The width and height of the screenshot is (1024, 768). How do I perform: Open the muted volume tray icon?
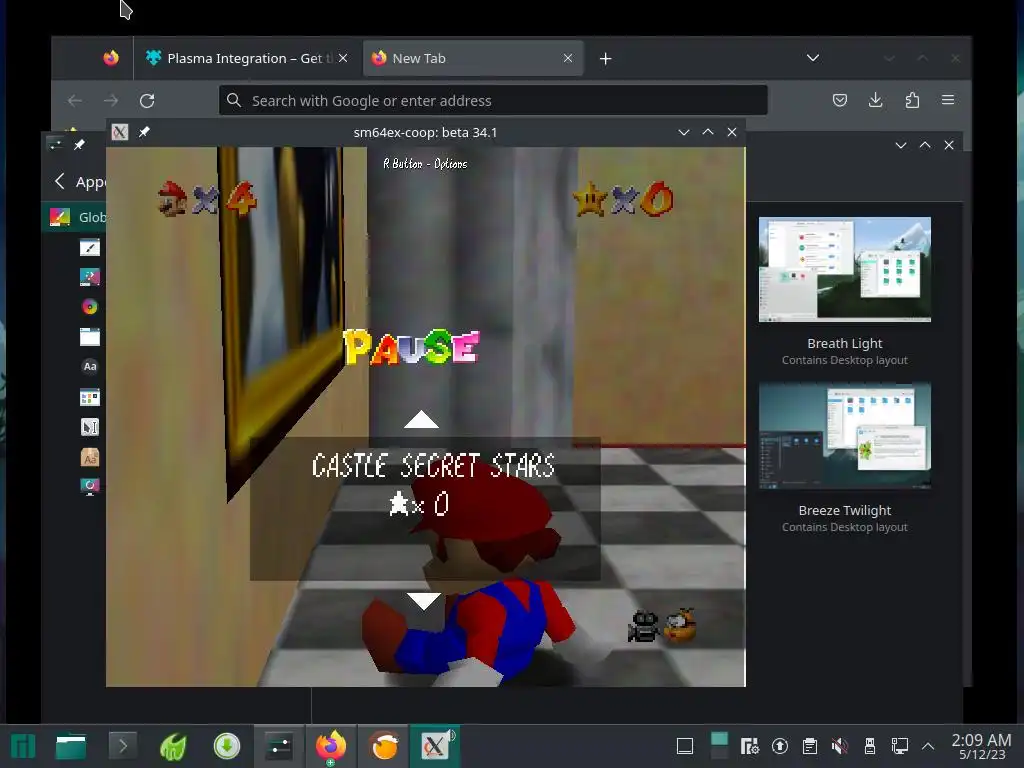coord(840,746)
